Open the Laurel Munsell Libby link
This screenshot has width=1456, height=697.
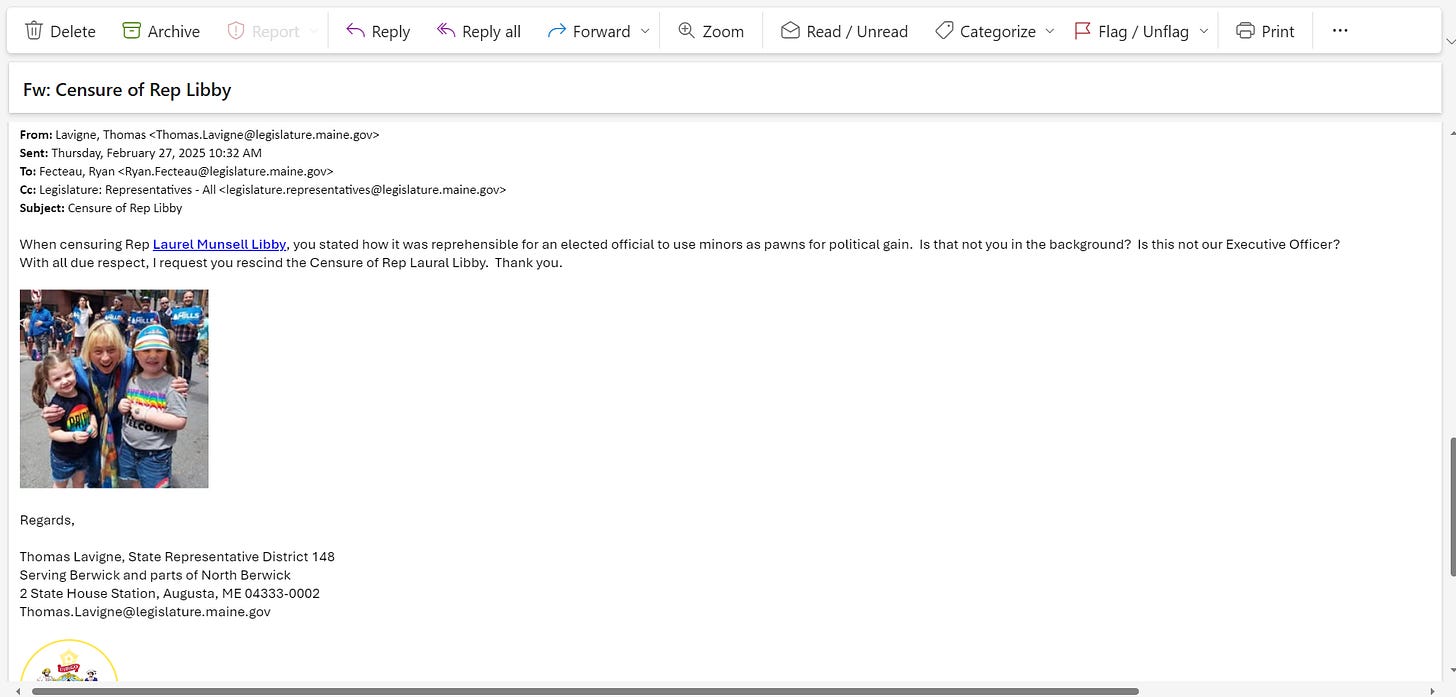click(x=219, y=244)
